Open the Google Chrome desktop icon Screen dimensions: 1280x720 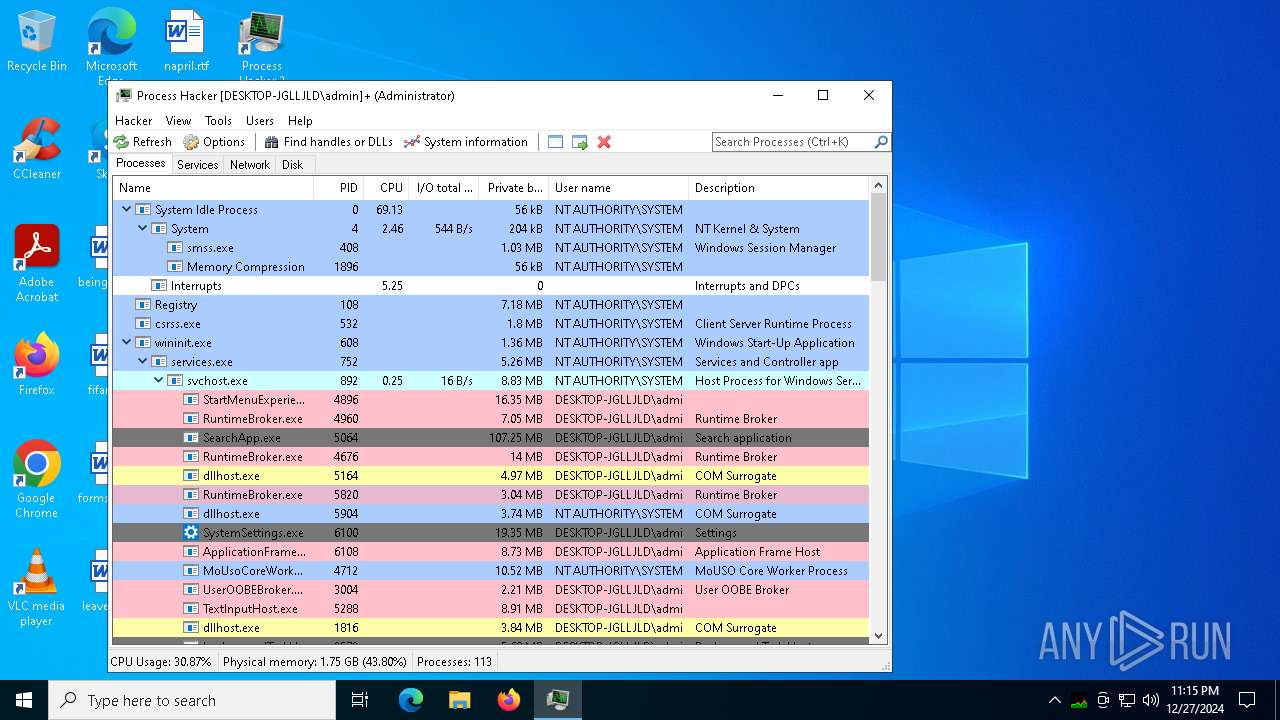pyautogui.click(x=37, y=479)
